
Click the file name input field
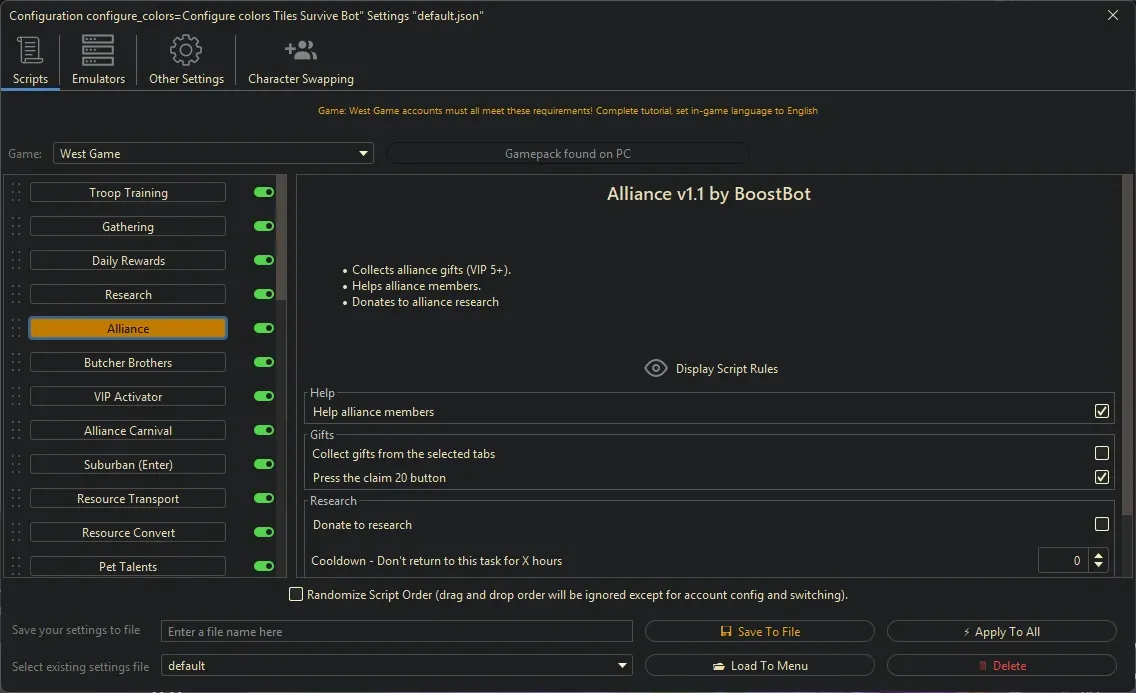[x=397, y=632]
